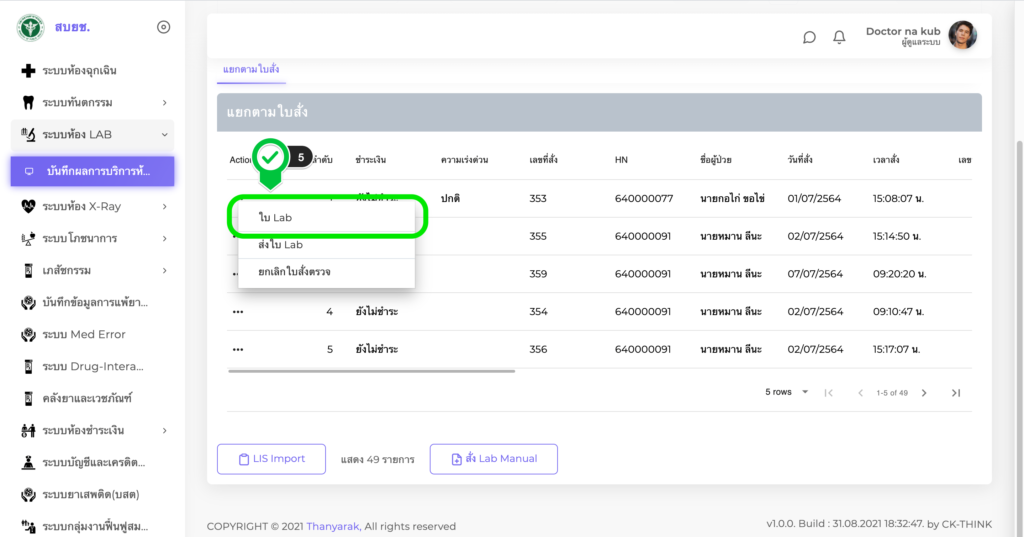Click the LAB microscope icon in sidebar
Viewport: 1024px width, 537px height.
tap(28, 134)
